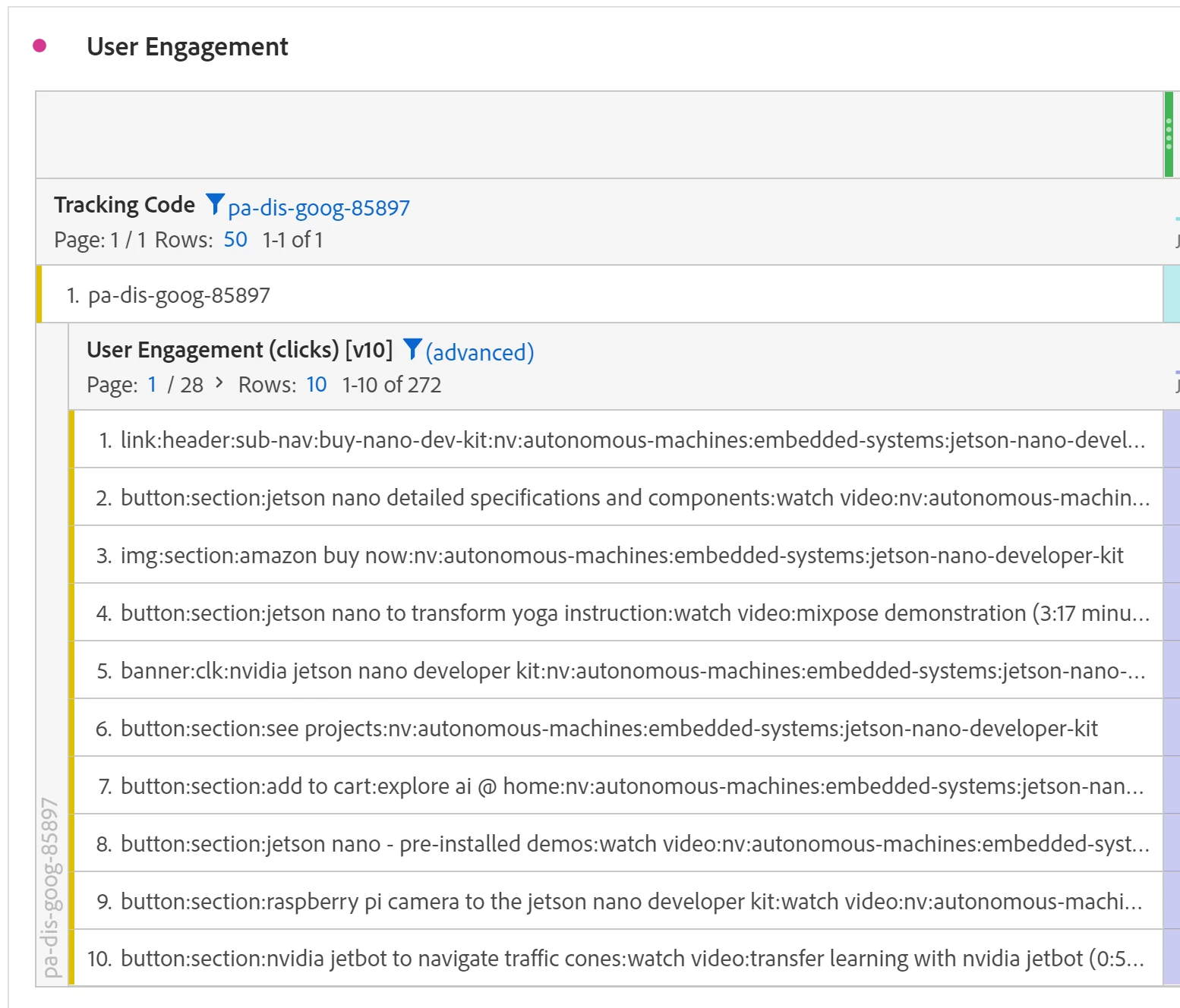Screen dimensions: 1180x1008
Task: Change breakdown rows count of 10
Action: [317, 385]
